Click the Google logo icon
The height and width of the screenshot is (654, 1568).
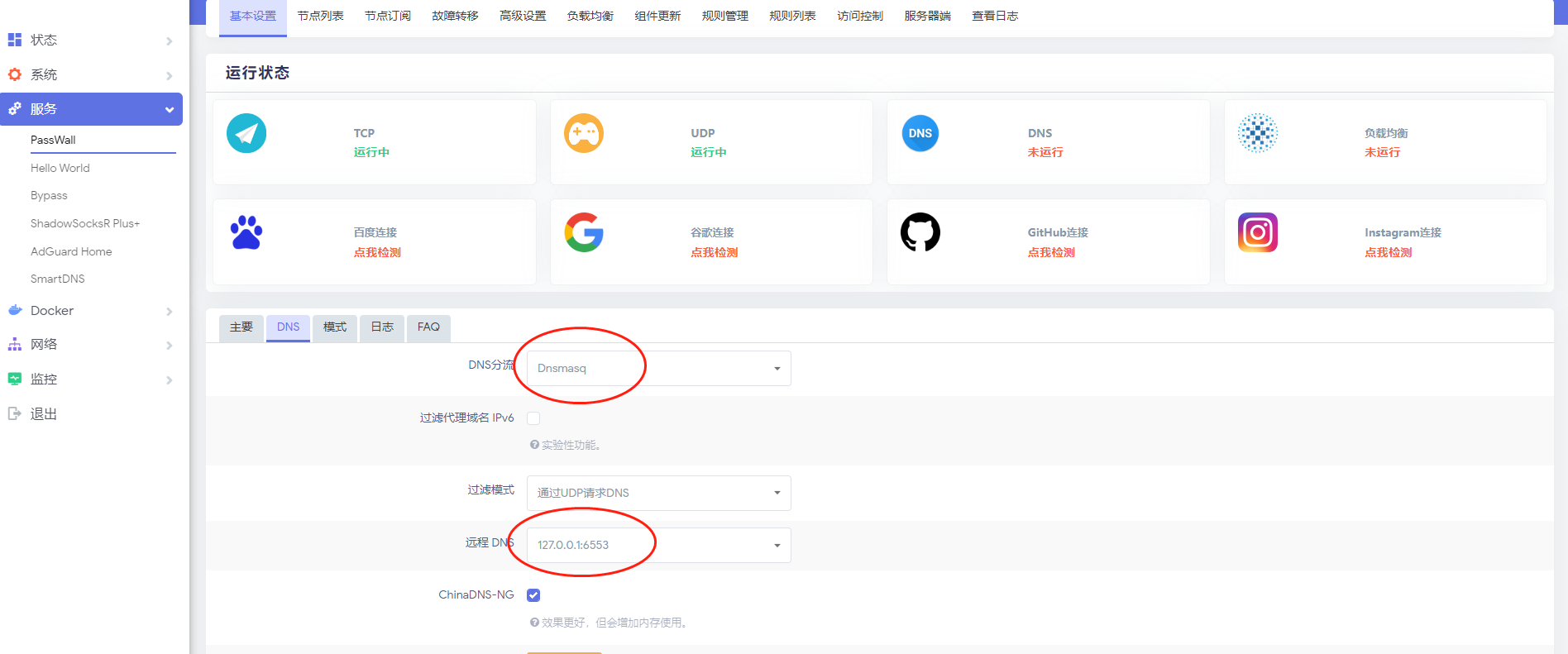pyautogui.click(x=584, y=232)
